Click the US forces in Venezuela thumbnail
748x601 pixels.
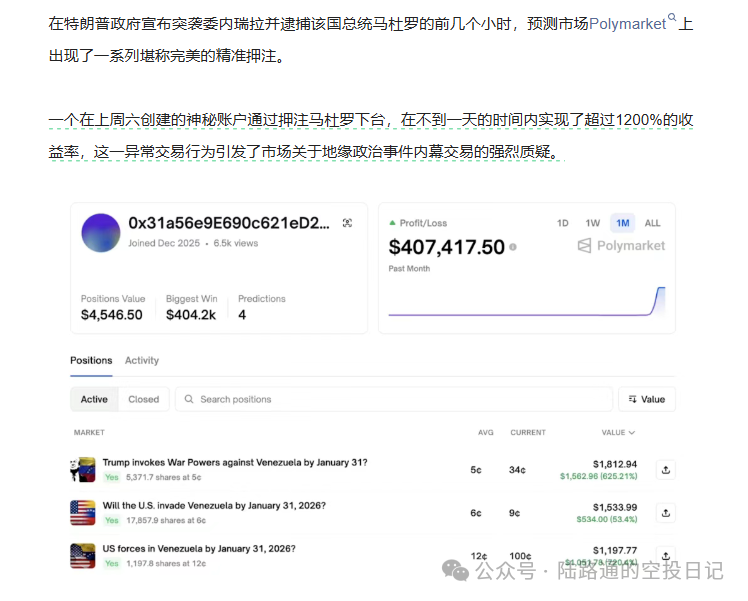(x=83, y=556)
